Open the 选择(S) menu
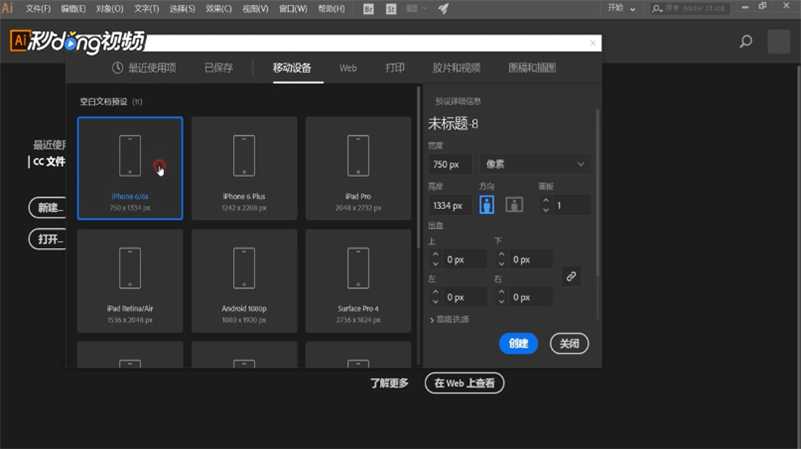Viewport: 801px width, 449px height. (x=182, y=9)
